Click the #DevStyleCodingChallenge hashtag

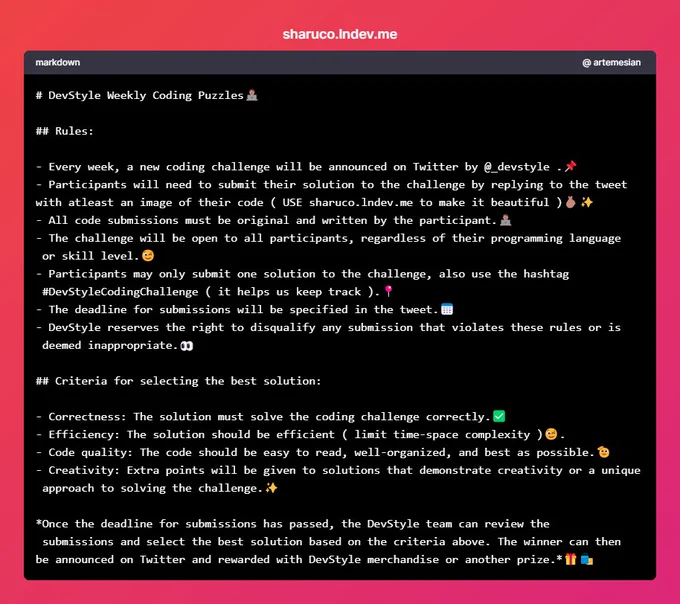120,292
